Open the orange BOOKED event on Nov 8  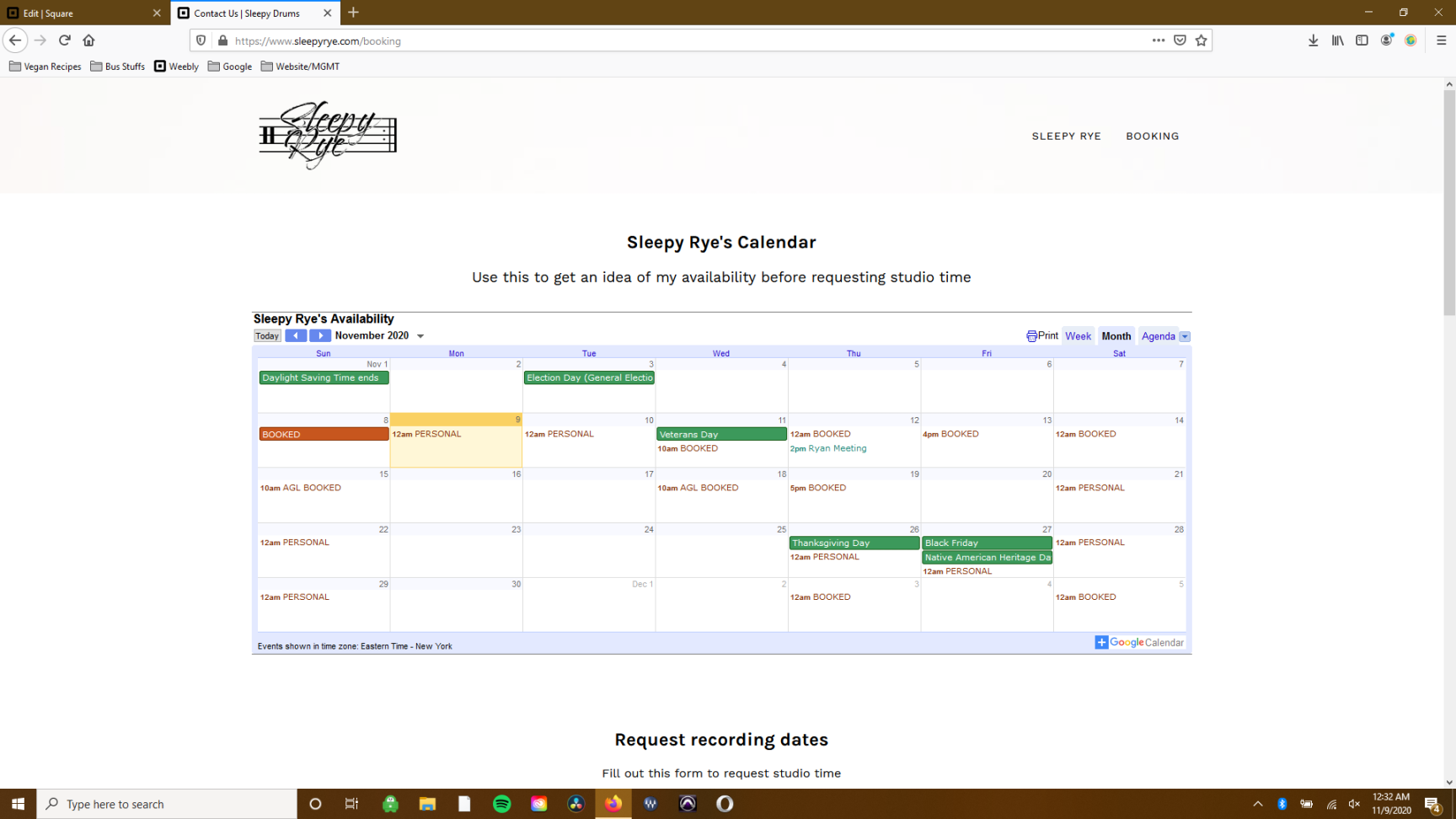click(324, 434)
